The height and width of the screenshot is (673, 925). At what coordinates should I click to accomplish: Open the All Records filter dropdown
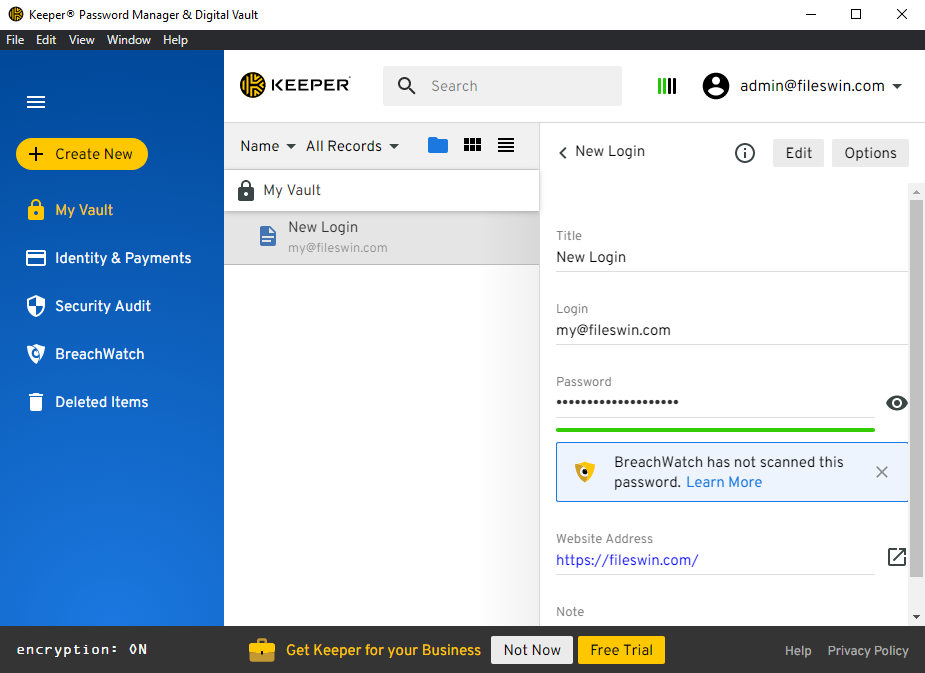pyautogui.click(x=352, y=146)
